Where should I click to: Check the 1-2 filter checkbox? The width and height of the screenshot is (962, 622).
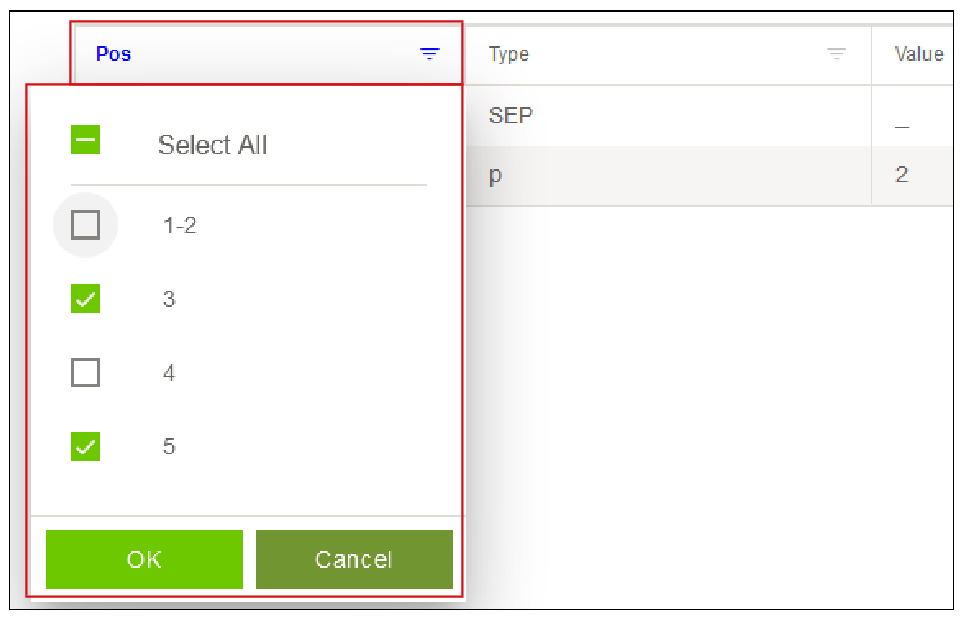85,225
